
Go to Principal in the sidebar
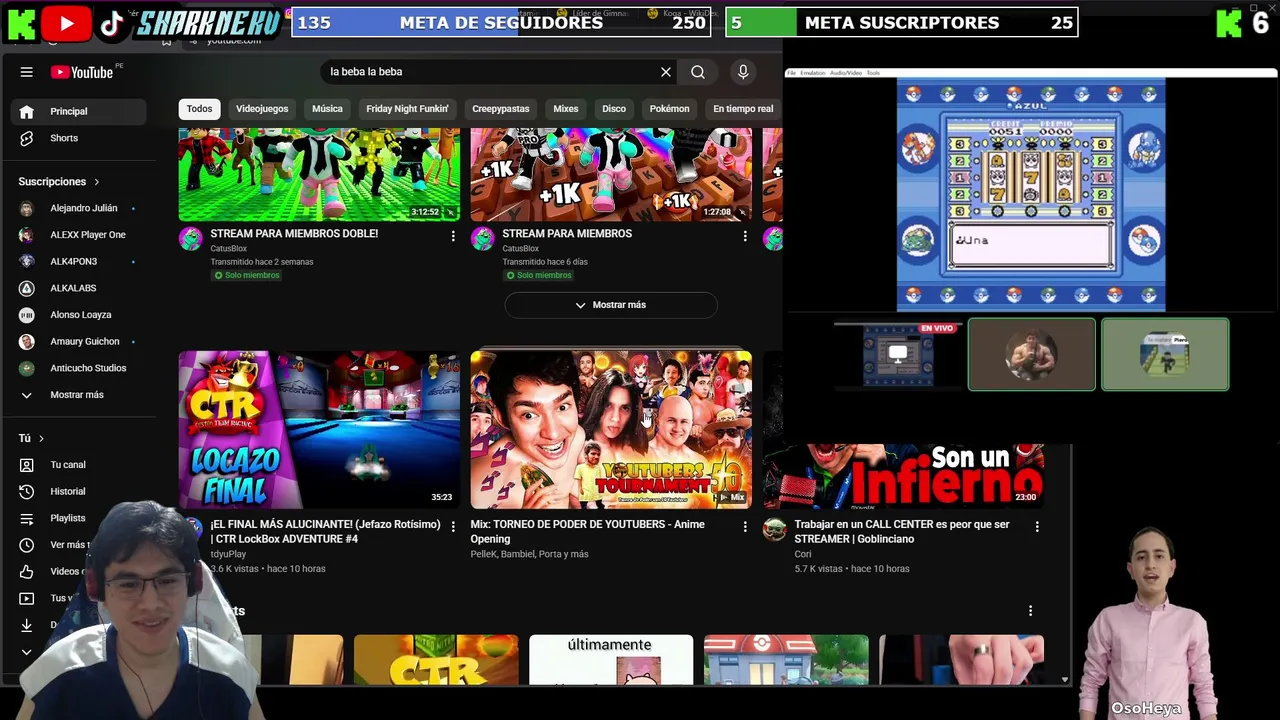pyautogui.click(x=78, y=111)
